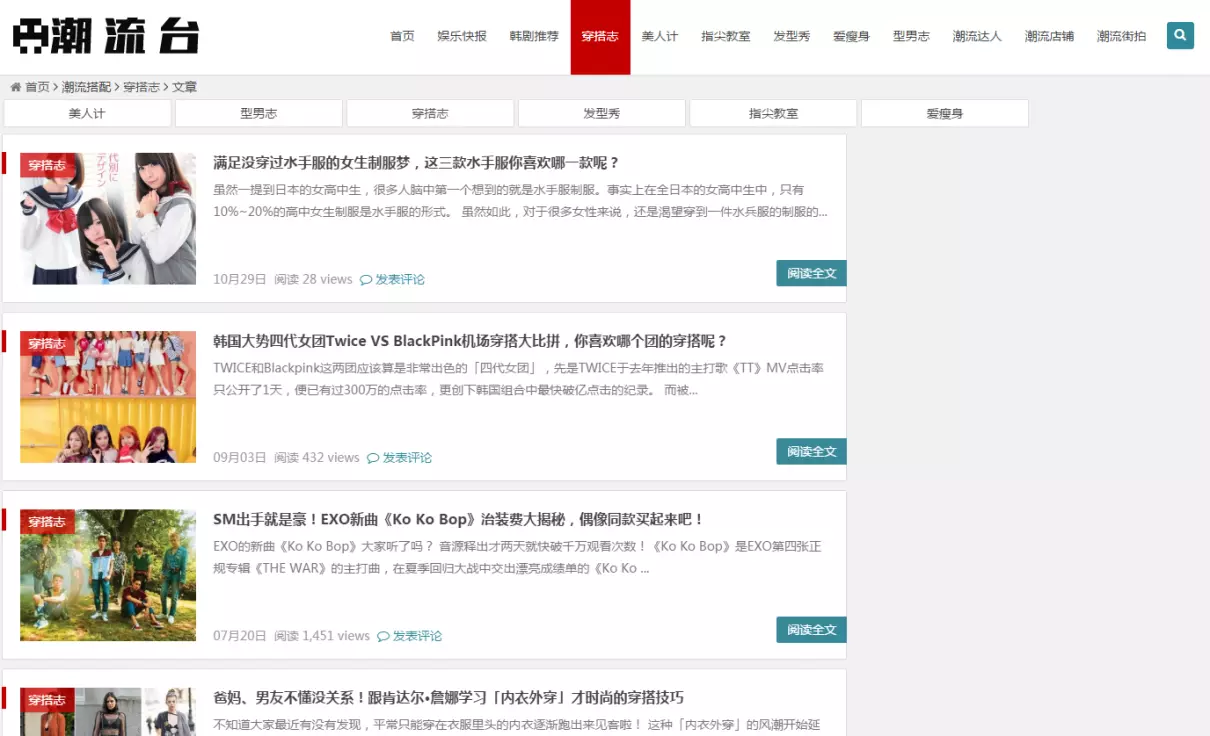The image size is (1210, 736).
Task: Click the 文章 breadcrumb text
Action: tap(185, 87)
